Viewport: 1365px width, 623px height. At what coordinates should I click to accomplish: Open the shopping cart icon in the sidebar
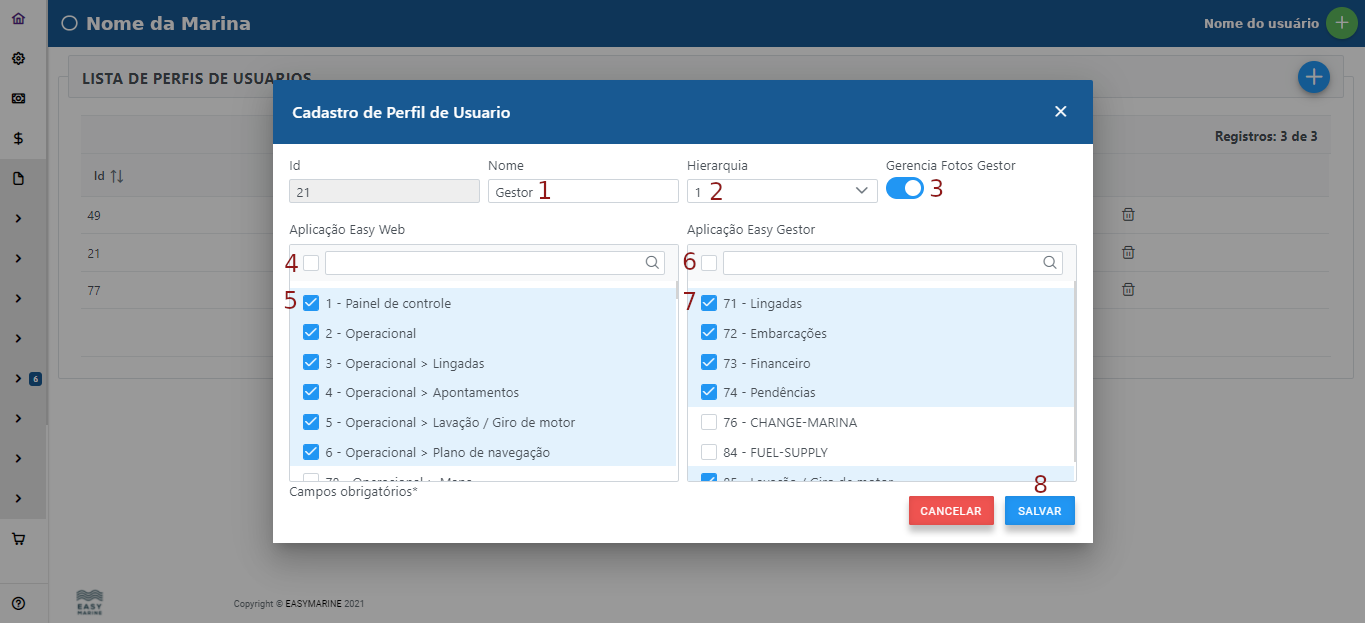[17, 538]
